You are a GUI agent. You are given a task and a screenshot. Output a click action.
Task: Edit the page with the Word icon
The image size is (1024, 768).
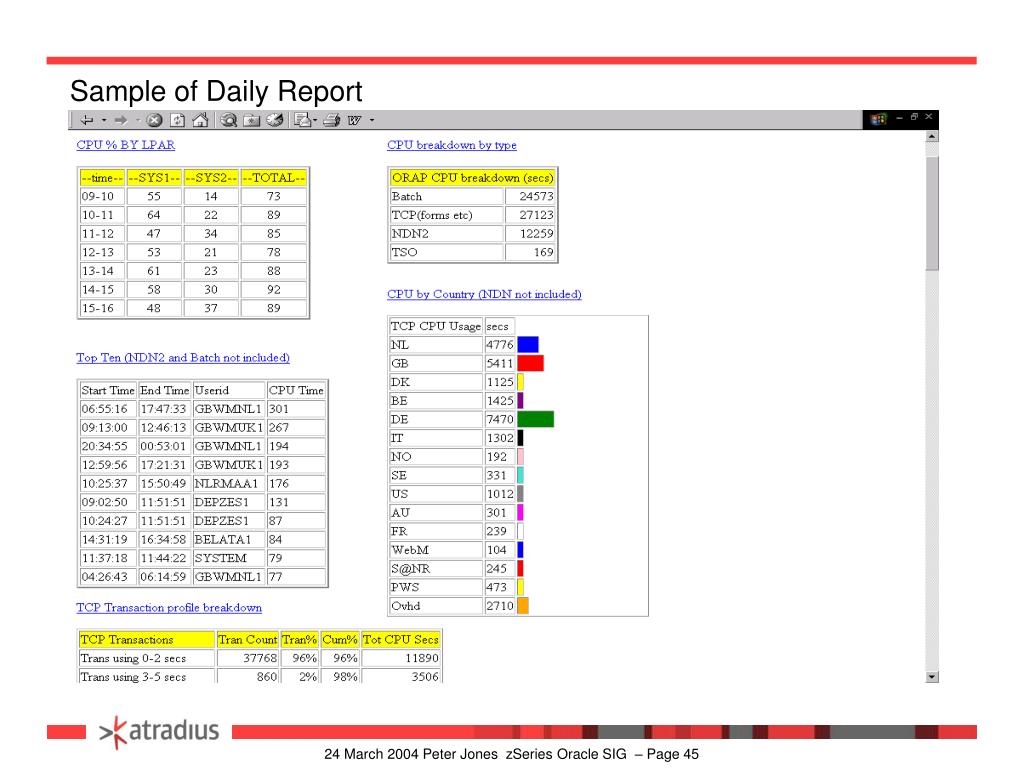355,120
